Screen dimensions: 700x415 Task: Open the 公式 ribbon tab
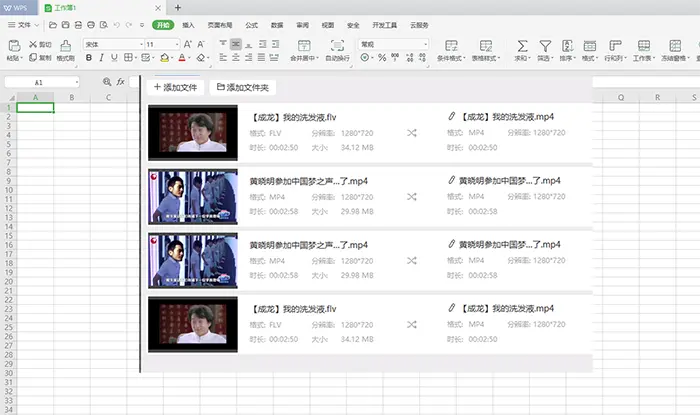click(x=251, y=25)
